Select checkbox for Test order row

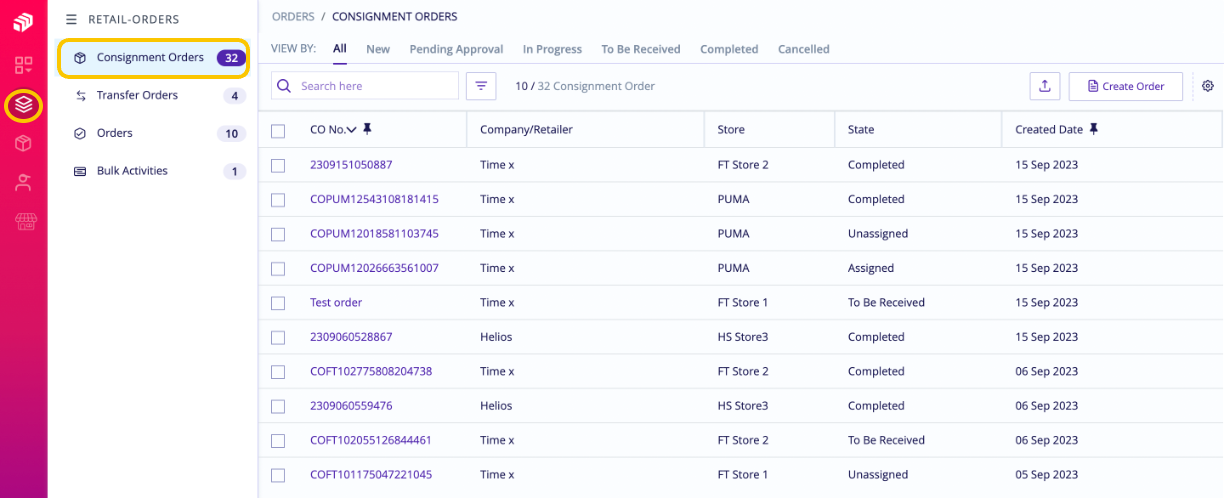(x=278, y=303)
